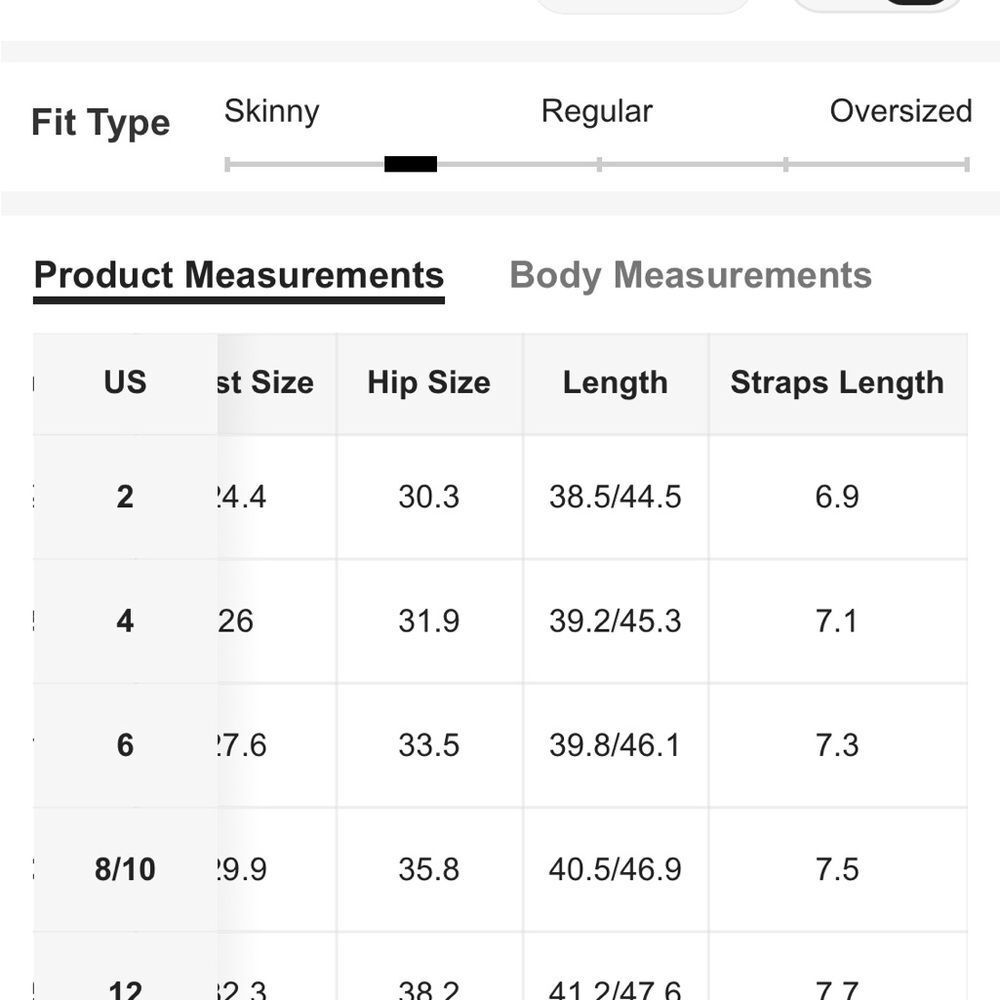Select the US size 2 row
Image resolution: width=1000 pixels, height=1000 pixels.
click(x=125, y=497)
